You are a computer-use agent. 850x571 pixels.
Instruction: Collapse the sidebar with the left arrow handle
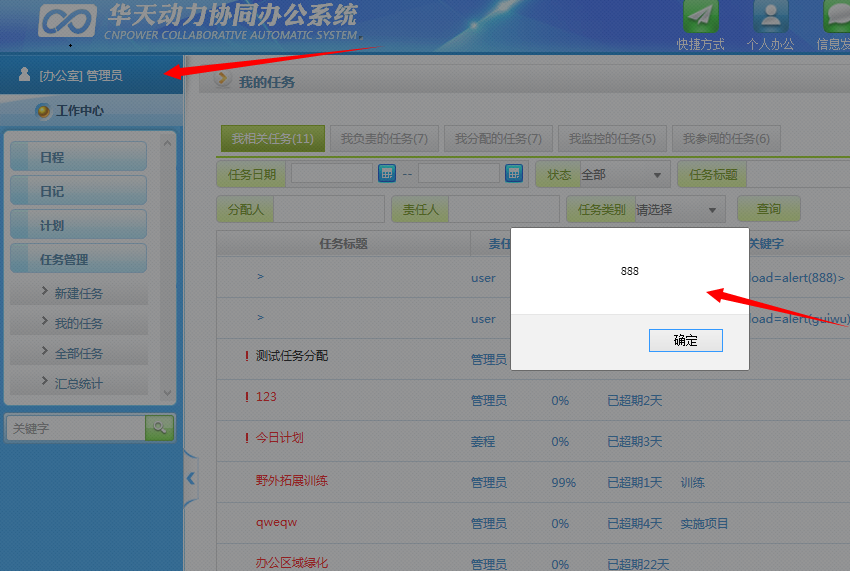[x=191, y=478]
